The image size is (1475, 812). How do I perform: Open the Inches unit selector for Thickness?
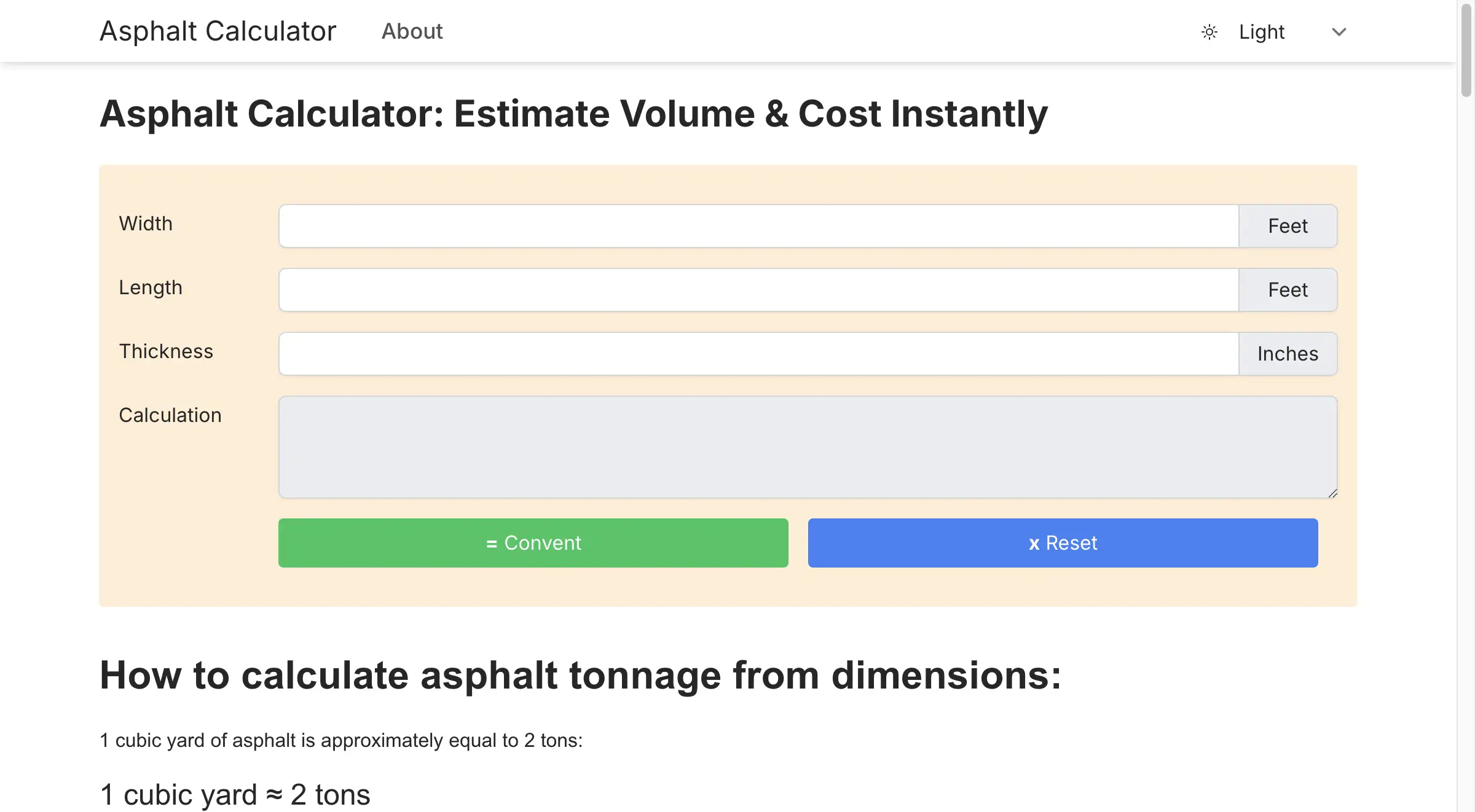(x=1288, y=353)
